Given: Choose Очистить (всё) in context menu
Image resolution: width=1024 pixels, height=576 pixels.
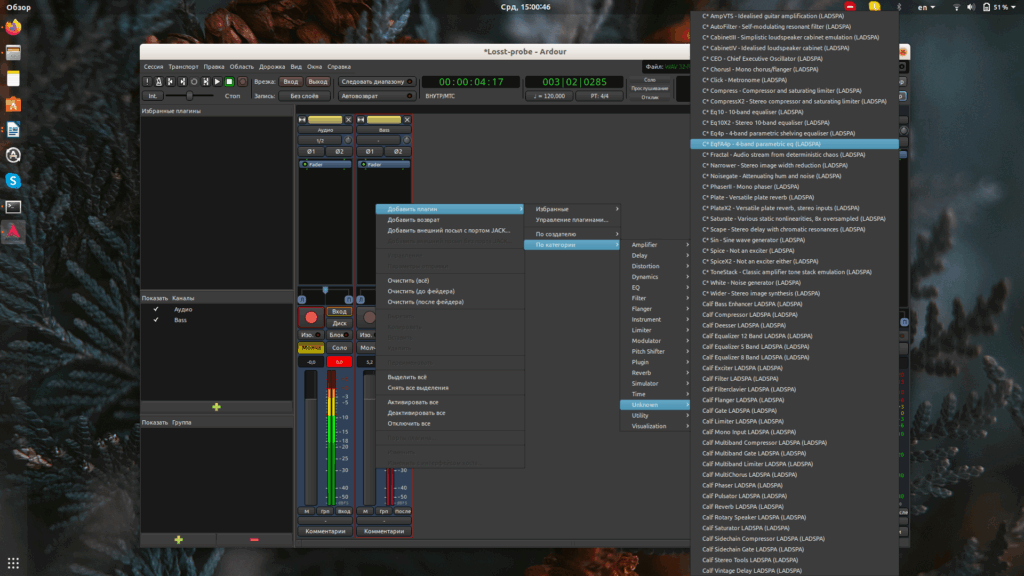Looking at the screenshot, I should pyautogui.click(x=450, y=281).
